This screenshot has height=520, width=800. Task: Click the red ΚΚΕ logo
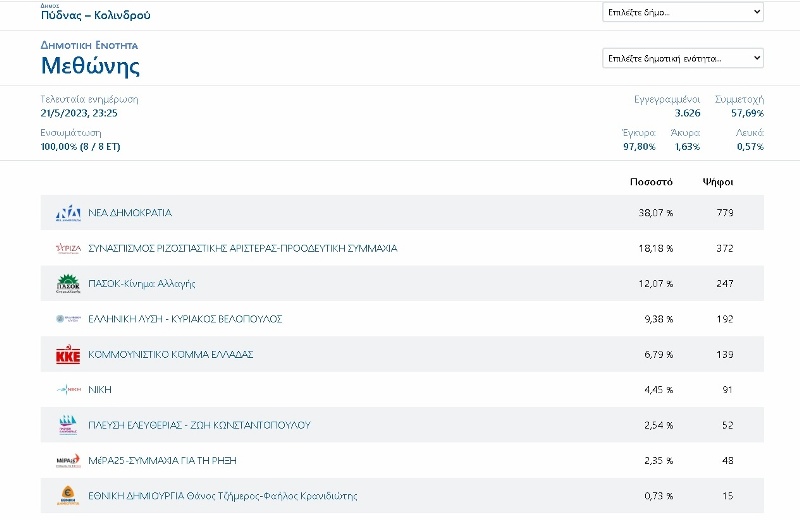tap(68, 354)
